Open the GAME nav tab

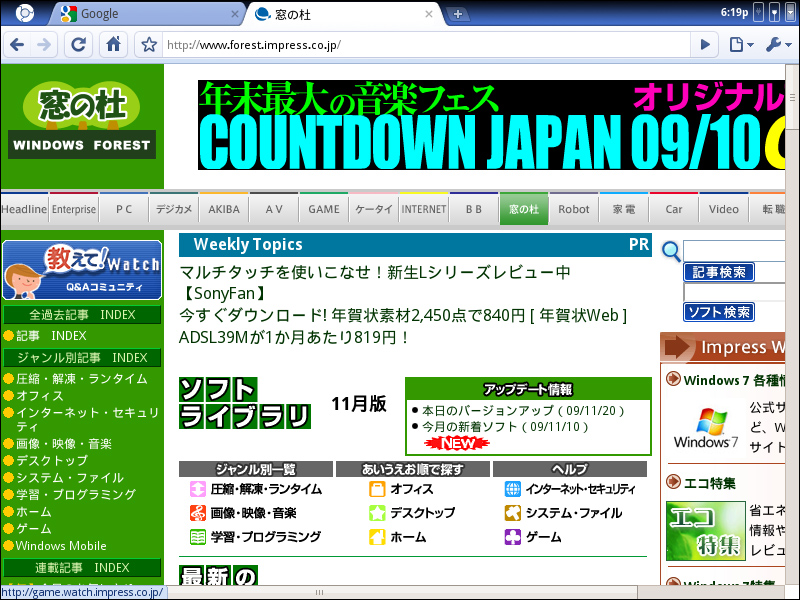point(324,209)
